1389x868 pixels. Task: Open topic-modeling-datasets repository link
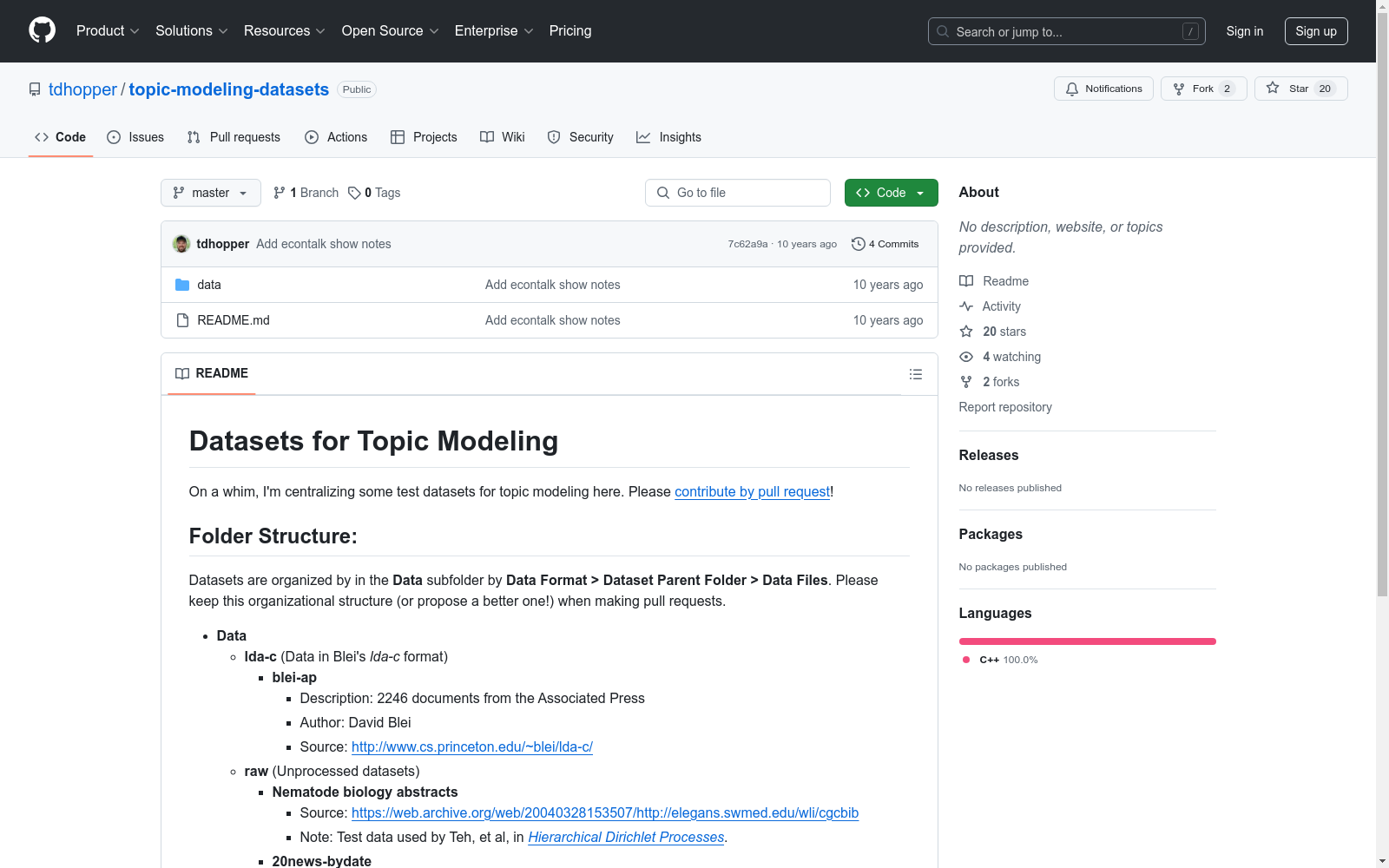point(229,89)
